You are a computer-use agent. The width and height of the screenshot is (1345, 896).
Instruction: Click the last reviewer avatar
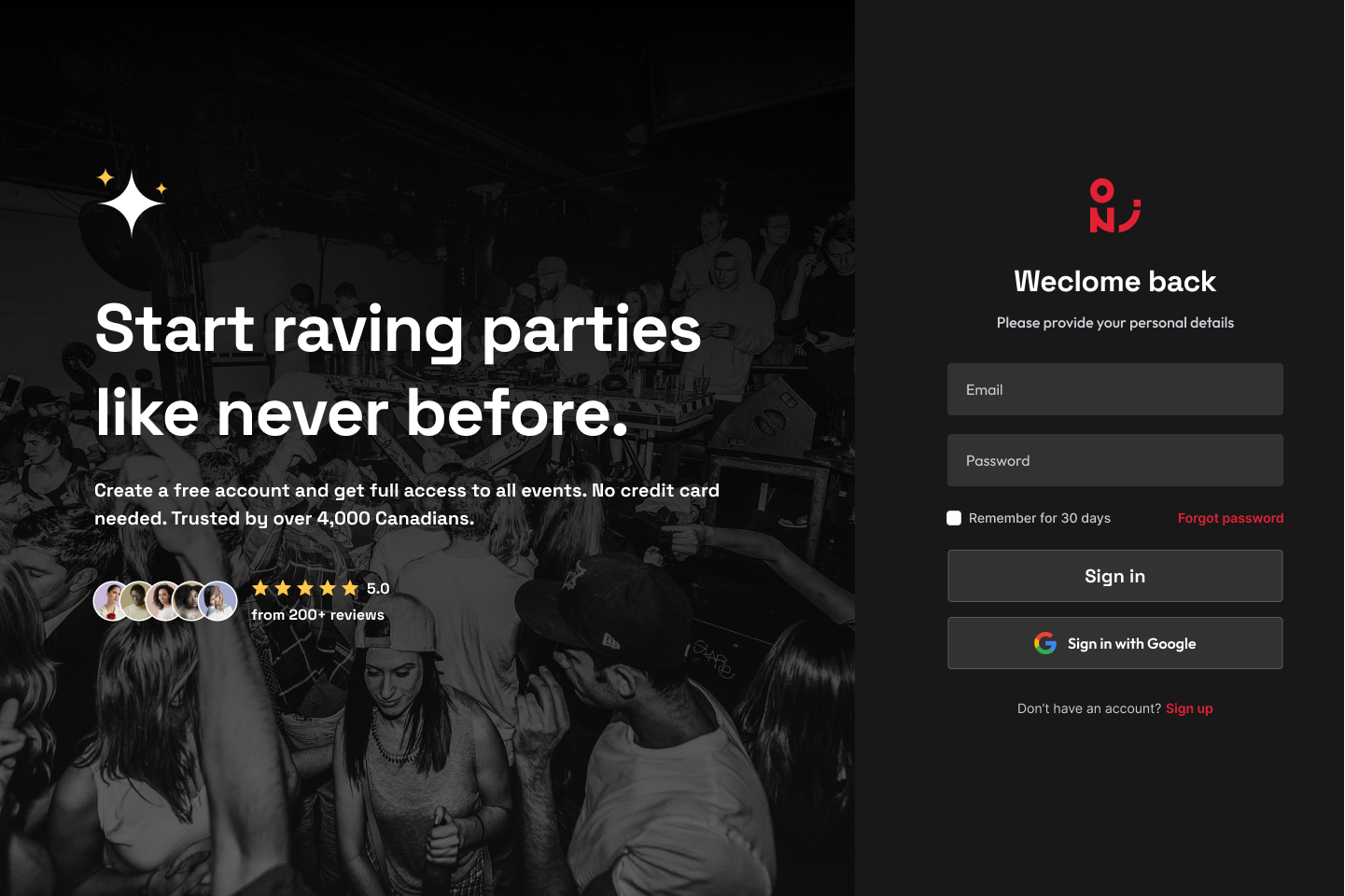(217, 601)
